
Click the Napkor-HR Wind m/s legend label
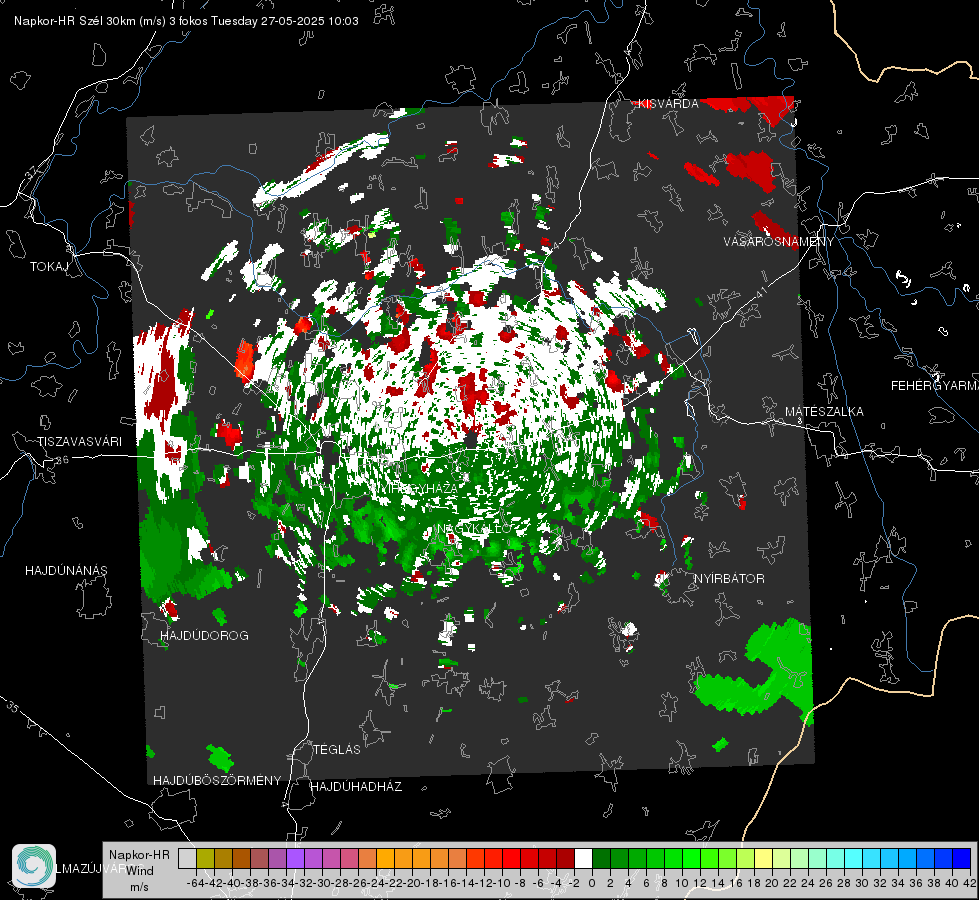tap(139, 871)
